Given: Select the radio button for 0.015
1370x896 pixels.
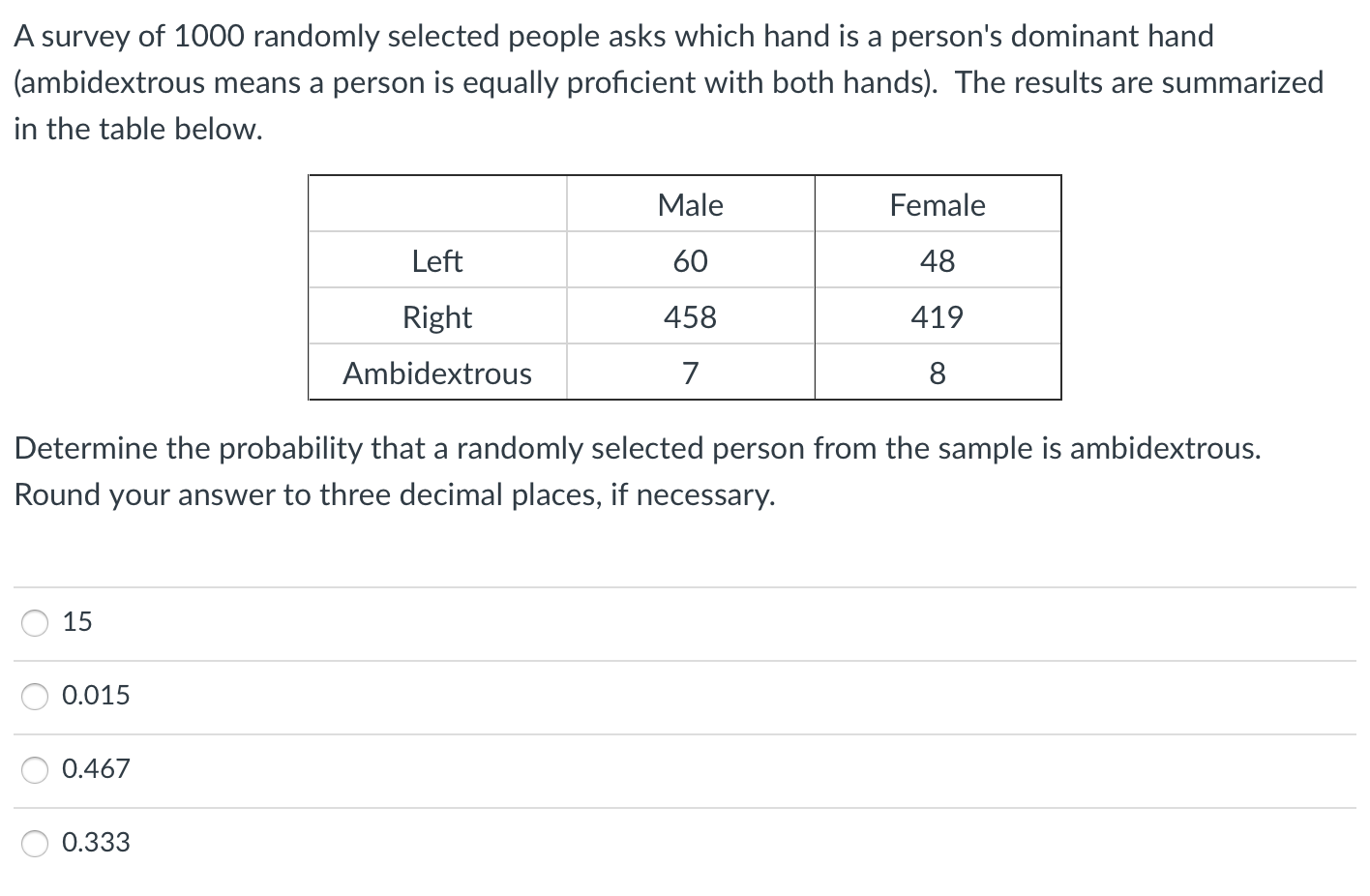Looking at the screenshot, I should click(35, 696).
